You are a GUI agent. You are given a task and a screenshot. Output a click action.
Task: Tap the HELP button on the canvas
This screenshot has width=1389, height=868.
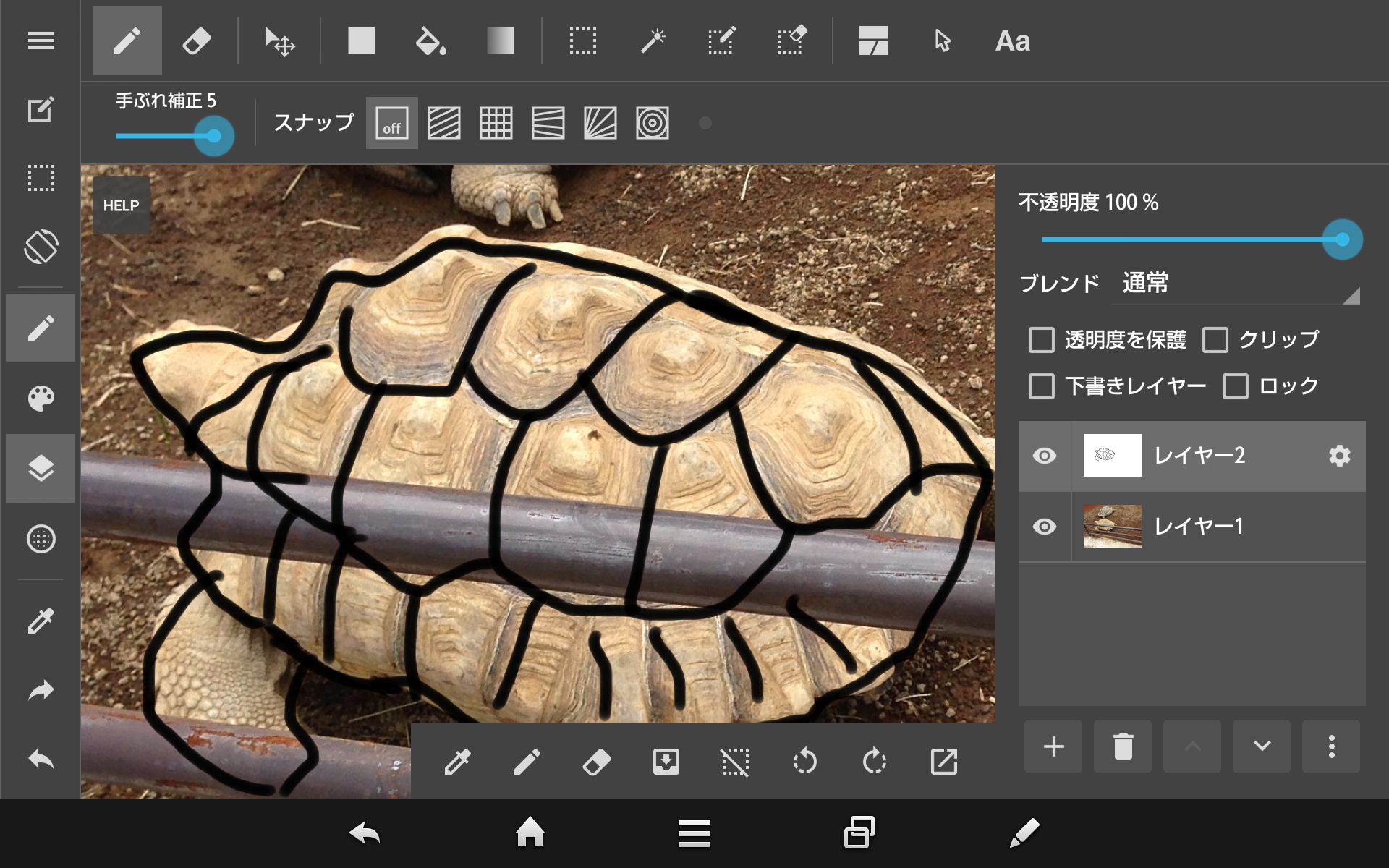pos(121,205)
